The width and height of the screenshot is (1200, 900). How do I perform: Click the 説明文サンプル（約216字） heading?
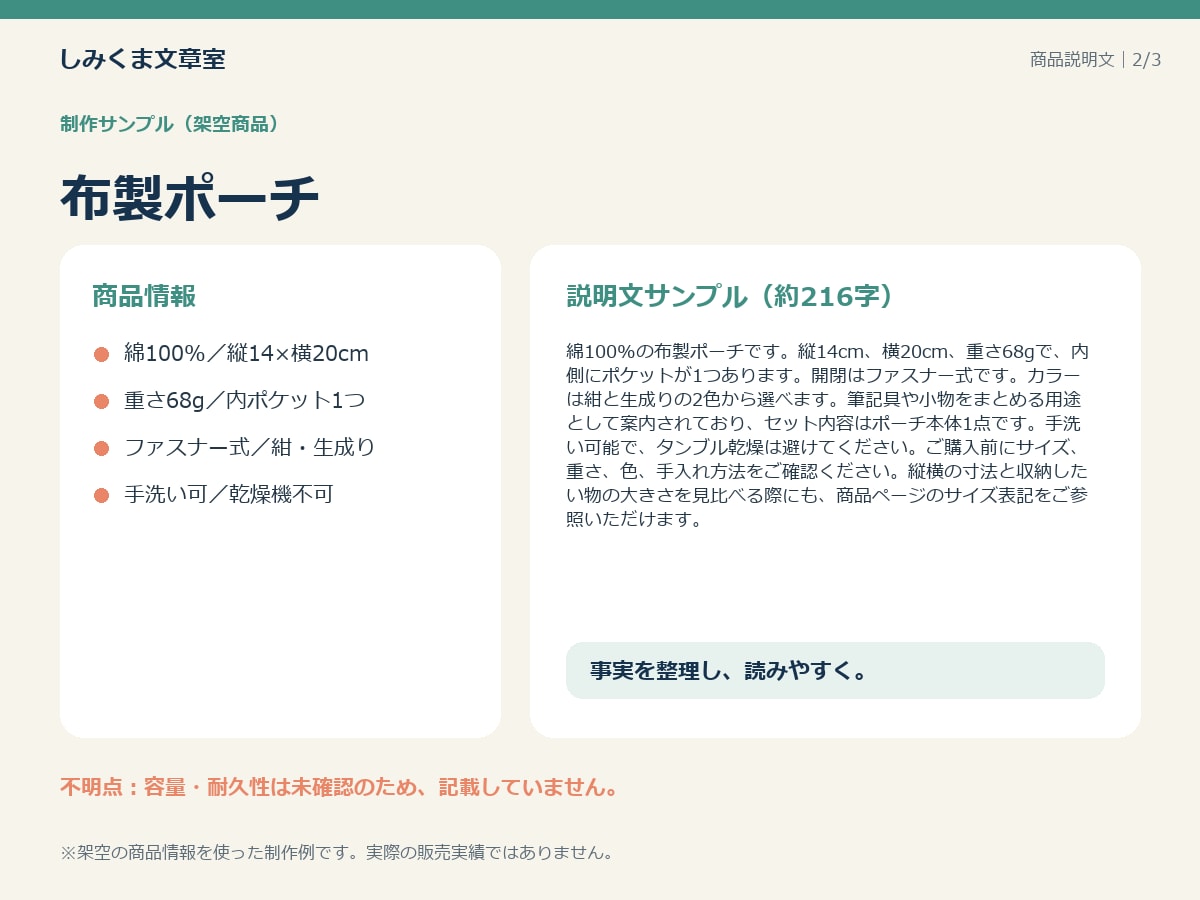[x=729, y=296]
